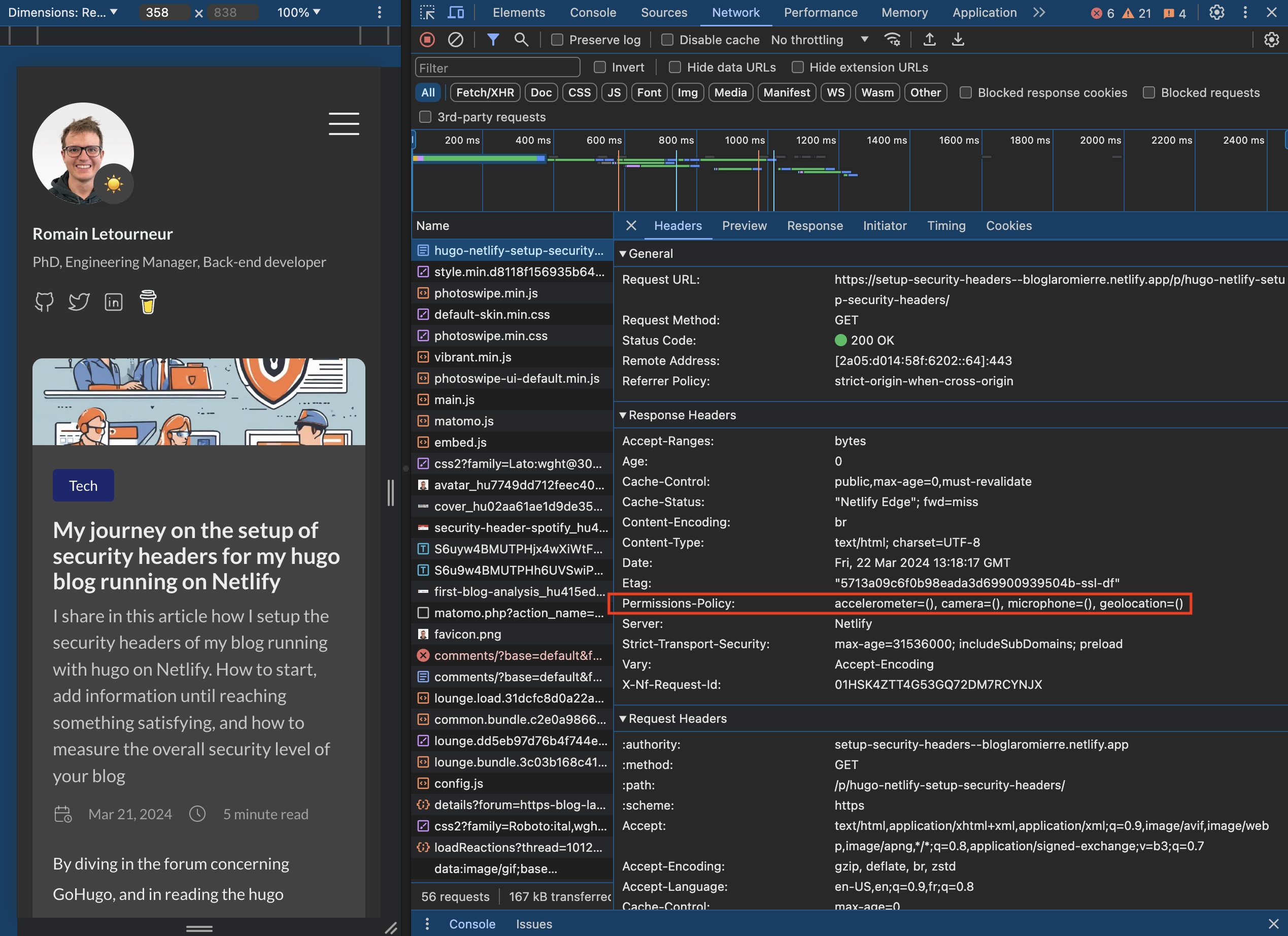Click the beer mug donate icon
This screenshot has width=1288, height=936.
pos(148,302)
